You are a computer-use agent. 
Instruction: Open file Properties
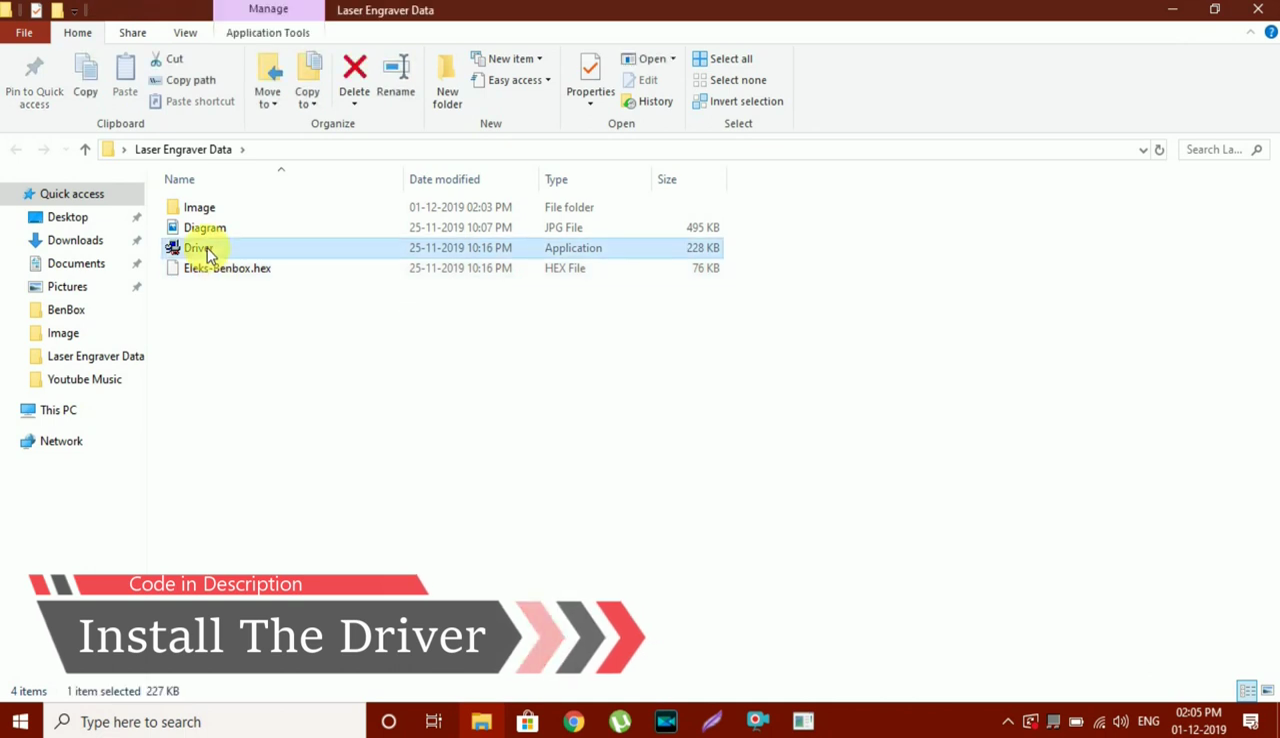(590, 80)
